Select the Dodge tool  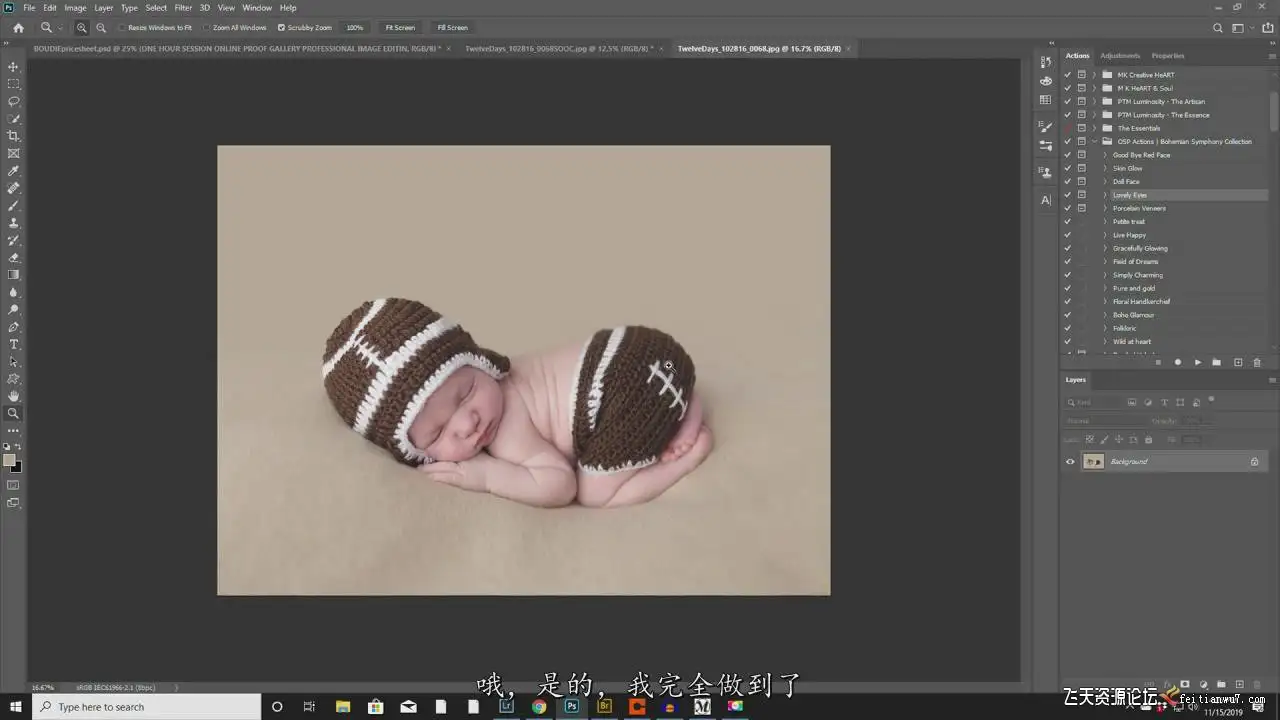(x=14, y=309)
